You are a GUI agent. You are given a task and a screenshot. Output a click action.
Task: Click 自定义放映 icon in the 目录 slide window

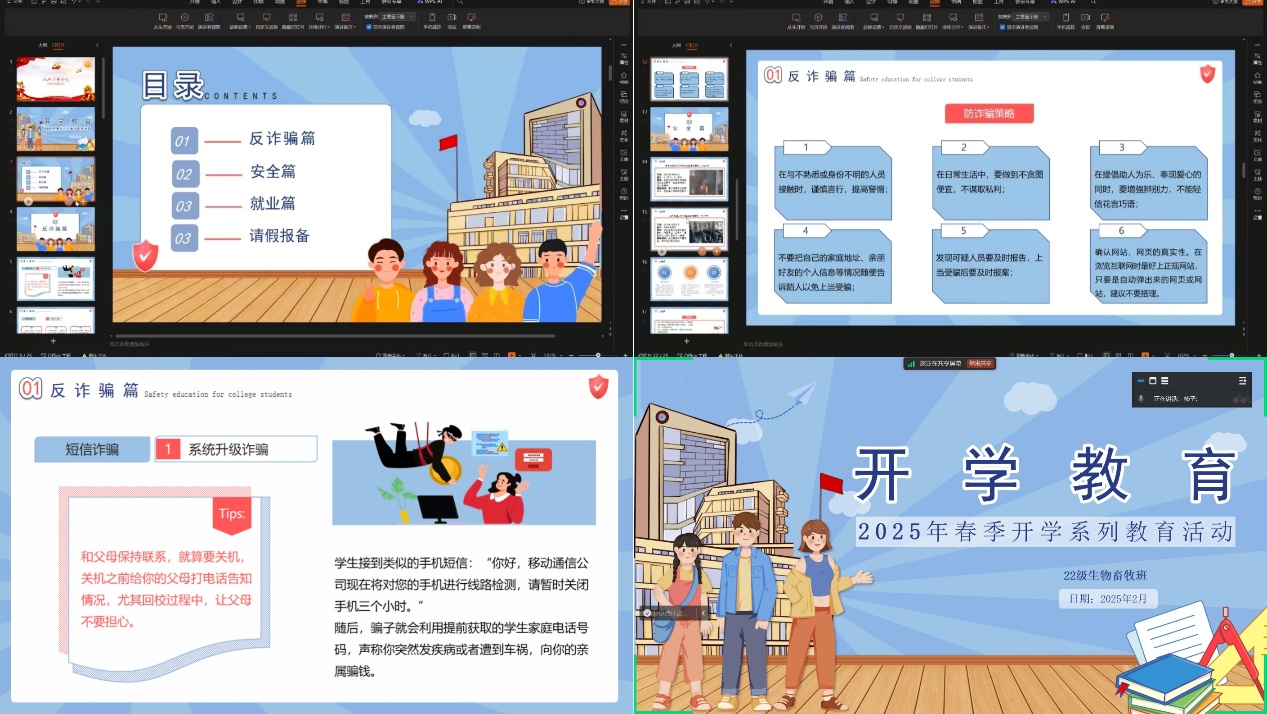(265, 19)
